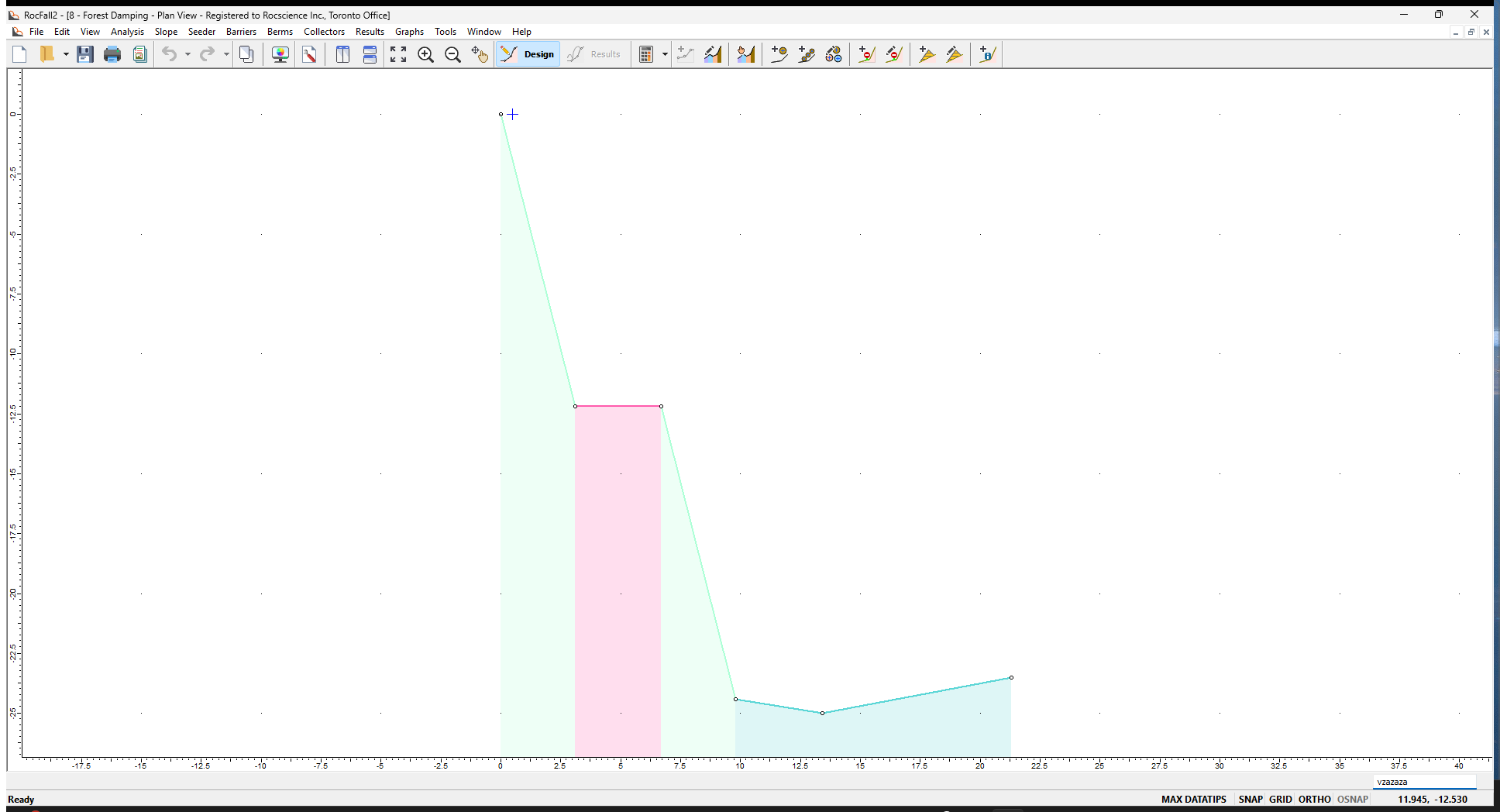Click the Print icon in toolbar
This screenshot has width=1500, height=812.
coord(112,54)
